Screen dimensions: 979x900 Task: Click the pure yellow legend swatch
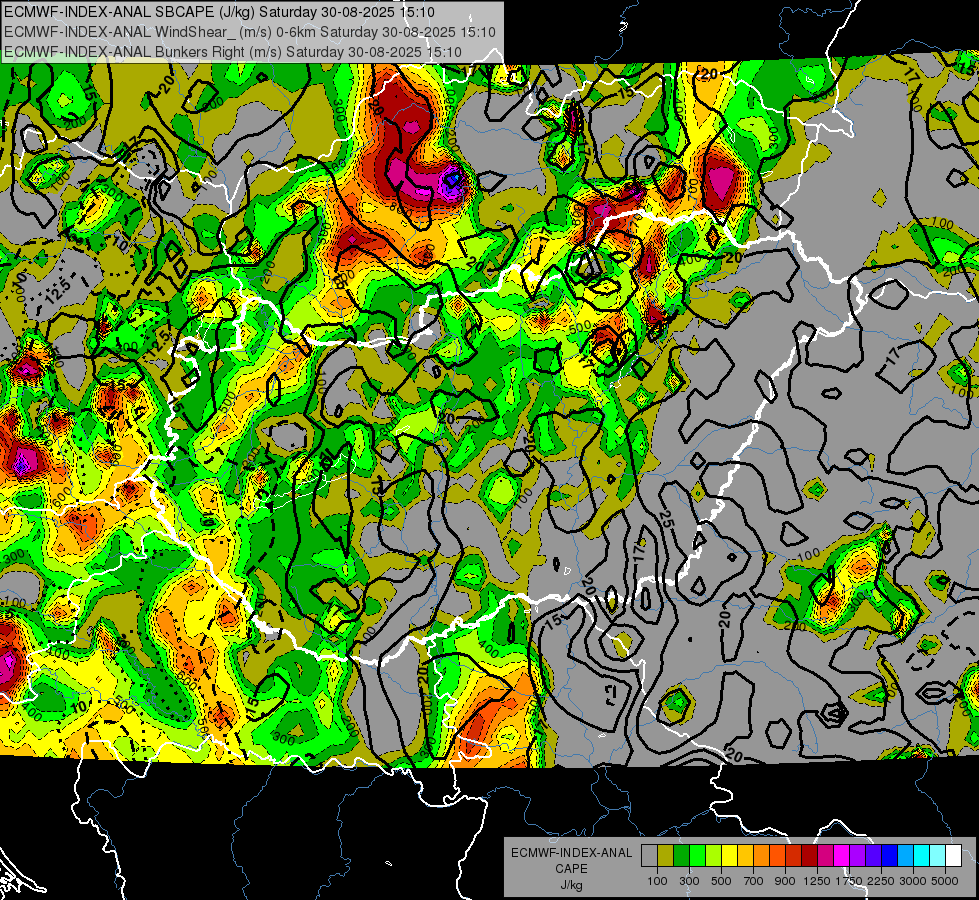click(x=729, y=856)
